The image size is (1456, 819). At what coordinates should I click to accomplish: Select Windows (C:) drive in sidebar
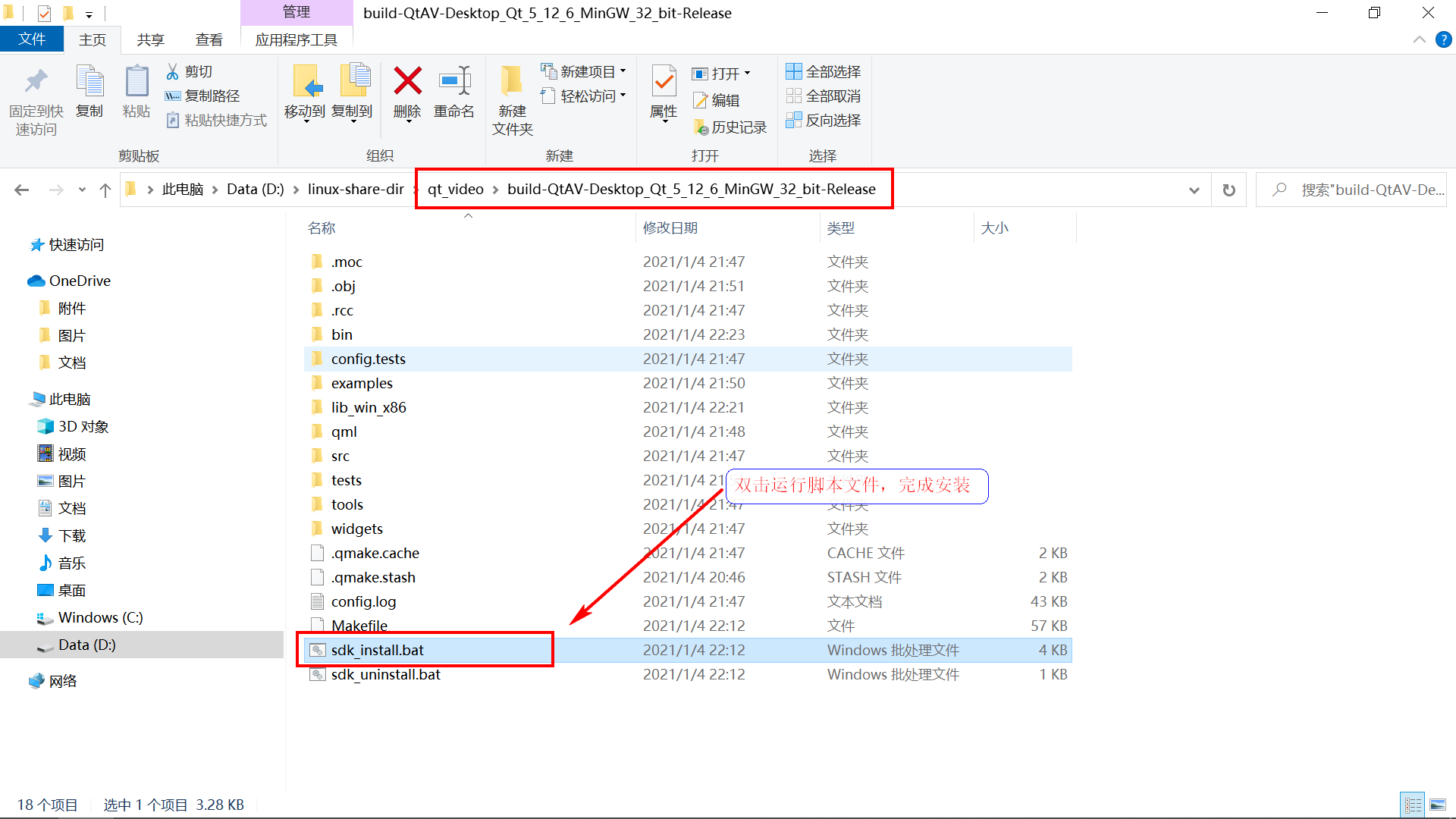pyautogui.click(x=100, y=617)
